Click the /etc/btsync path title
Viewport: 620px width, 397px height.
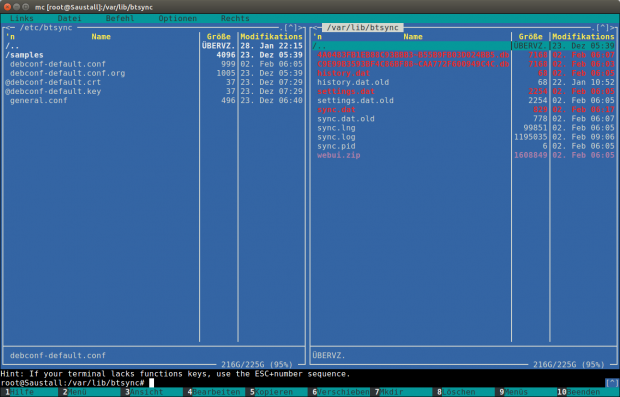click(x=46, y=28)
